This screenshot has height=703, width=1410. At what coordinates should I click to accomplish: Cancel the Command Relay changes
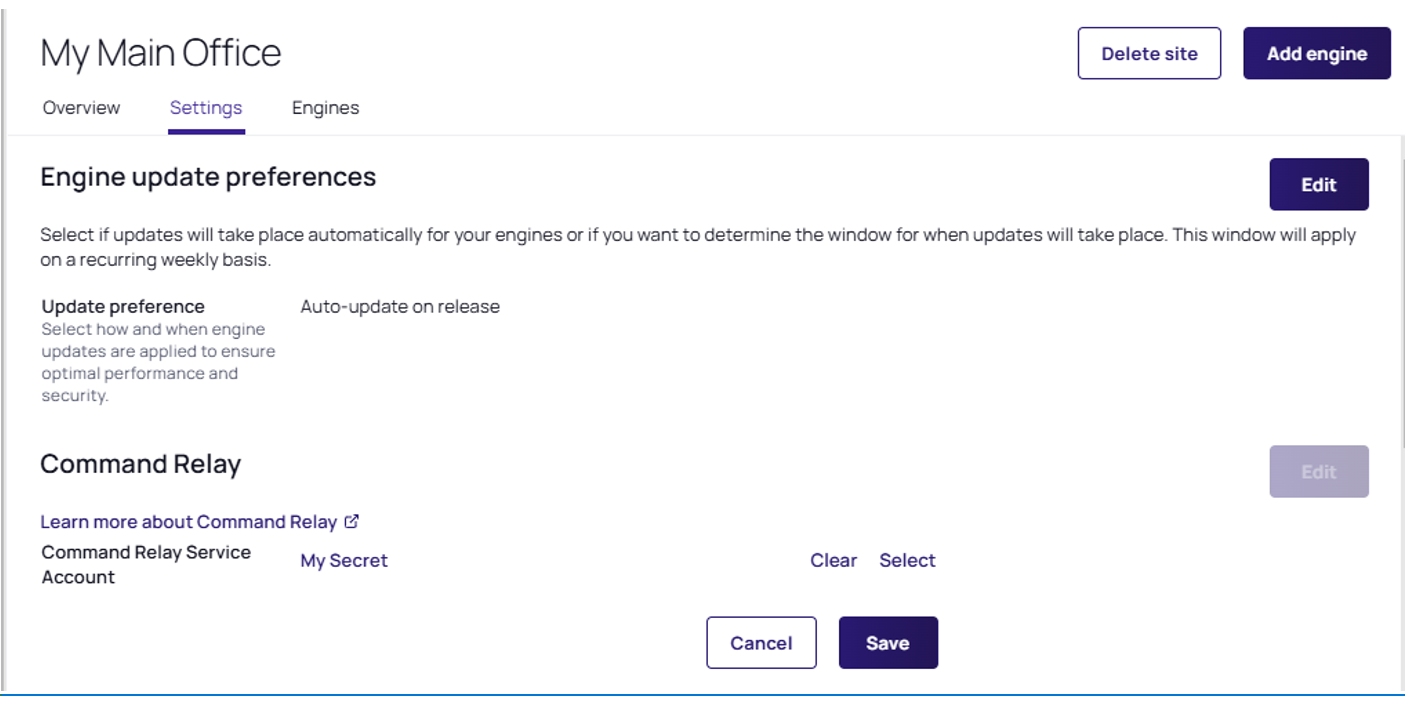tap(761, 643)
